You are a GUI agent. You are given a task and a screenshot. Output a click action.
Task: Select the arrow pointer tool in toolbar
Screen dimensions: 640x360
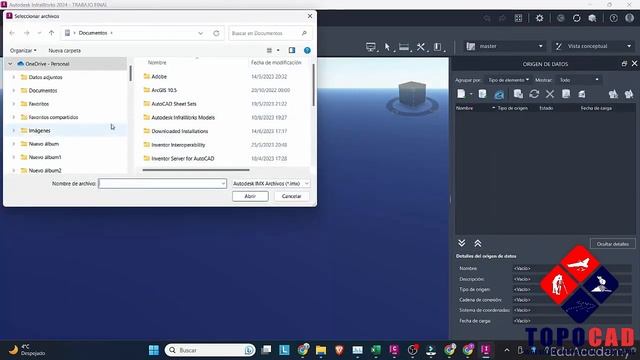tap(387, 47)
